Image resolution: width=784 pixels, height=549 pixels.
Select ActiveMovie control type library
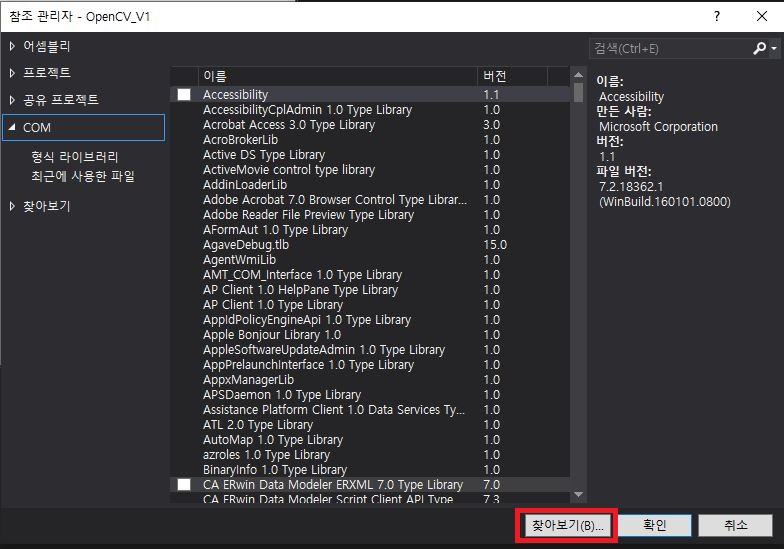pyautogui.click(x=370, y=170)
